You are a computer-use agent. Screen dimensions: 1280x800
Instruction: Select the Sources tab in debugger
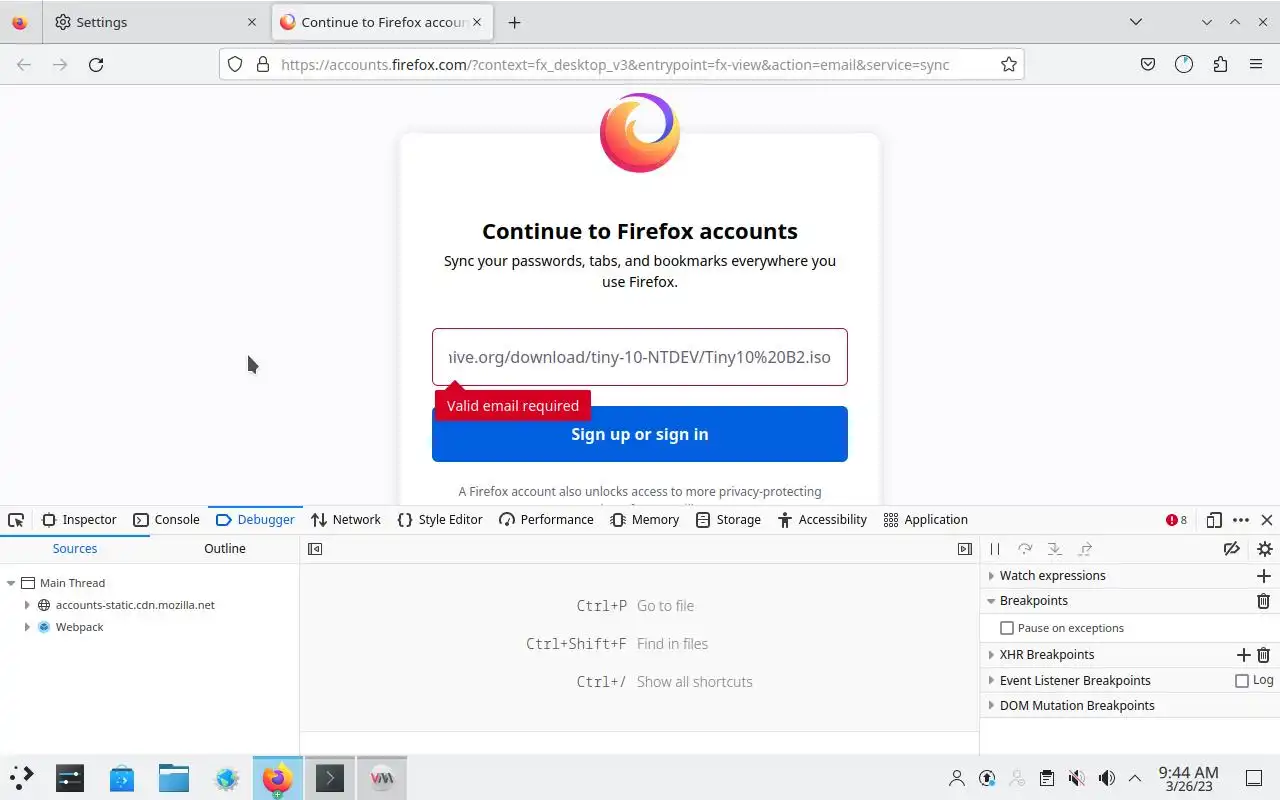coord(75,549)
